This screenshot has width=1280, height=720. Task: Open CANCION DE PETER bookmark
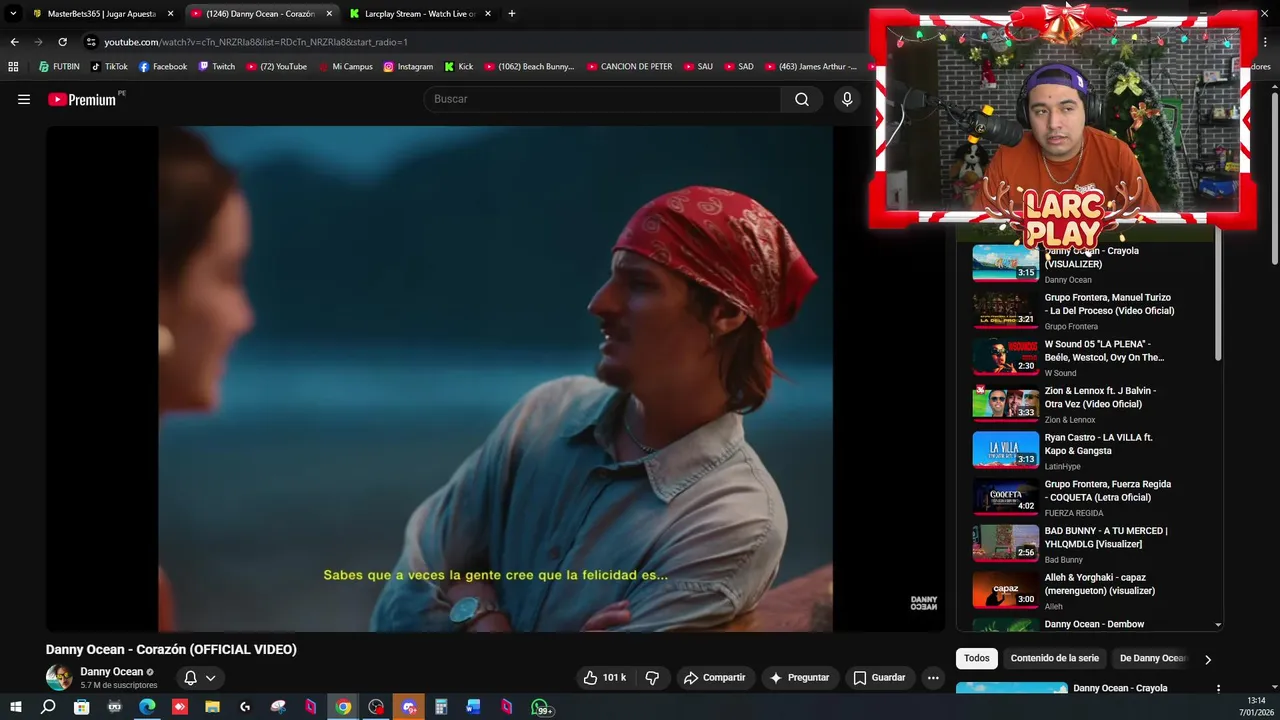coord(629,67)
